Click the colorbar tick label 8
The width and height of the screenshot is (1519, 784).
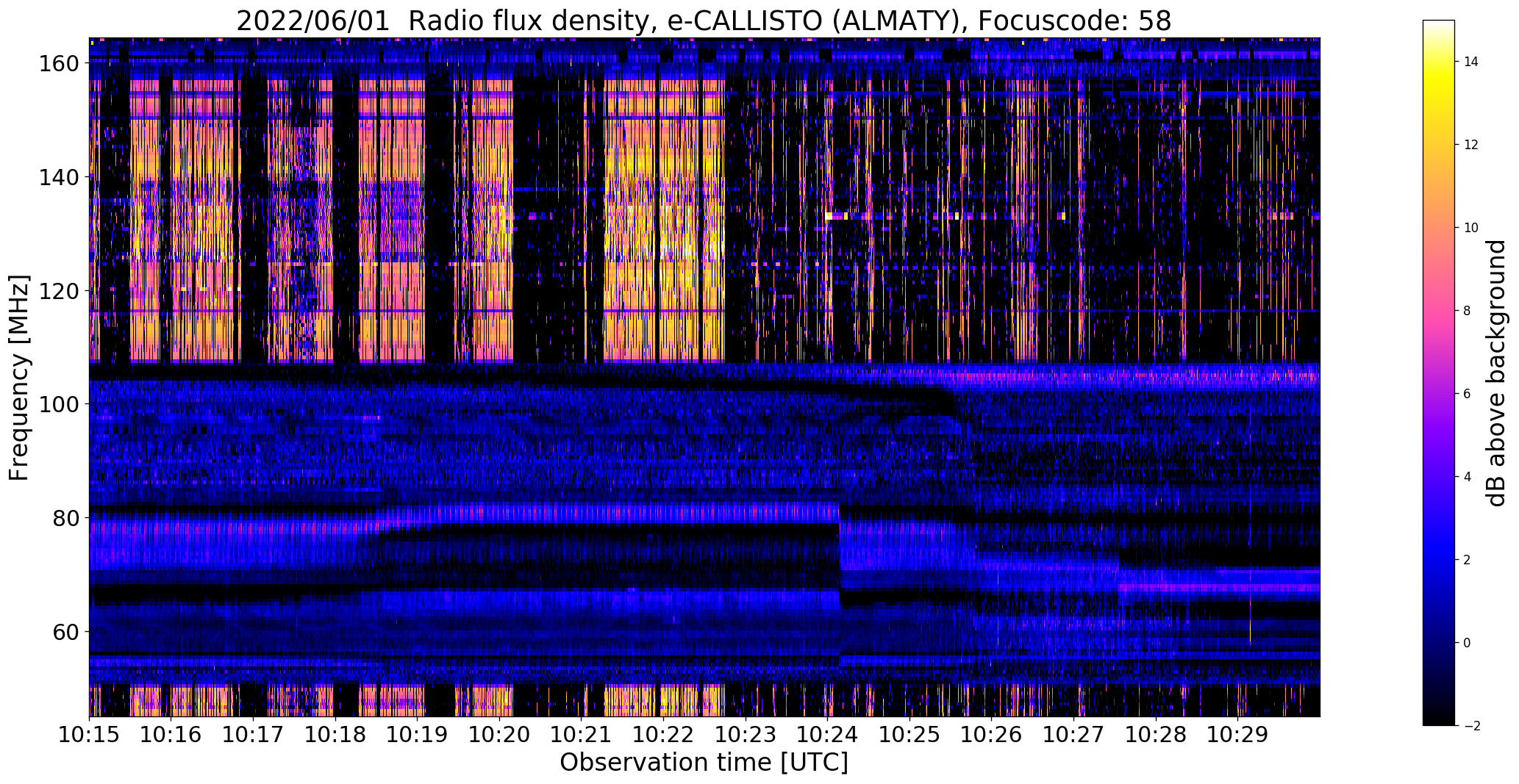coord(1467,311)
